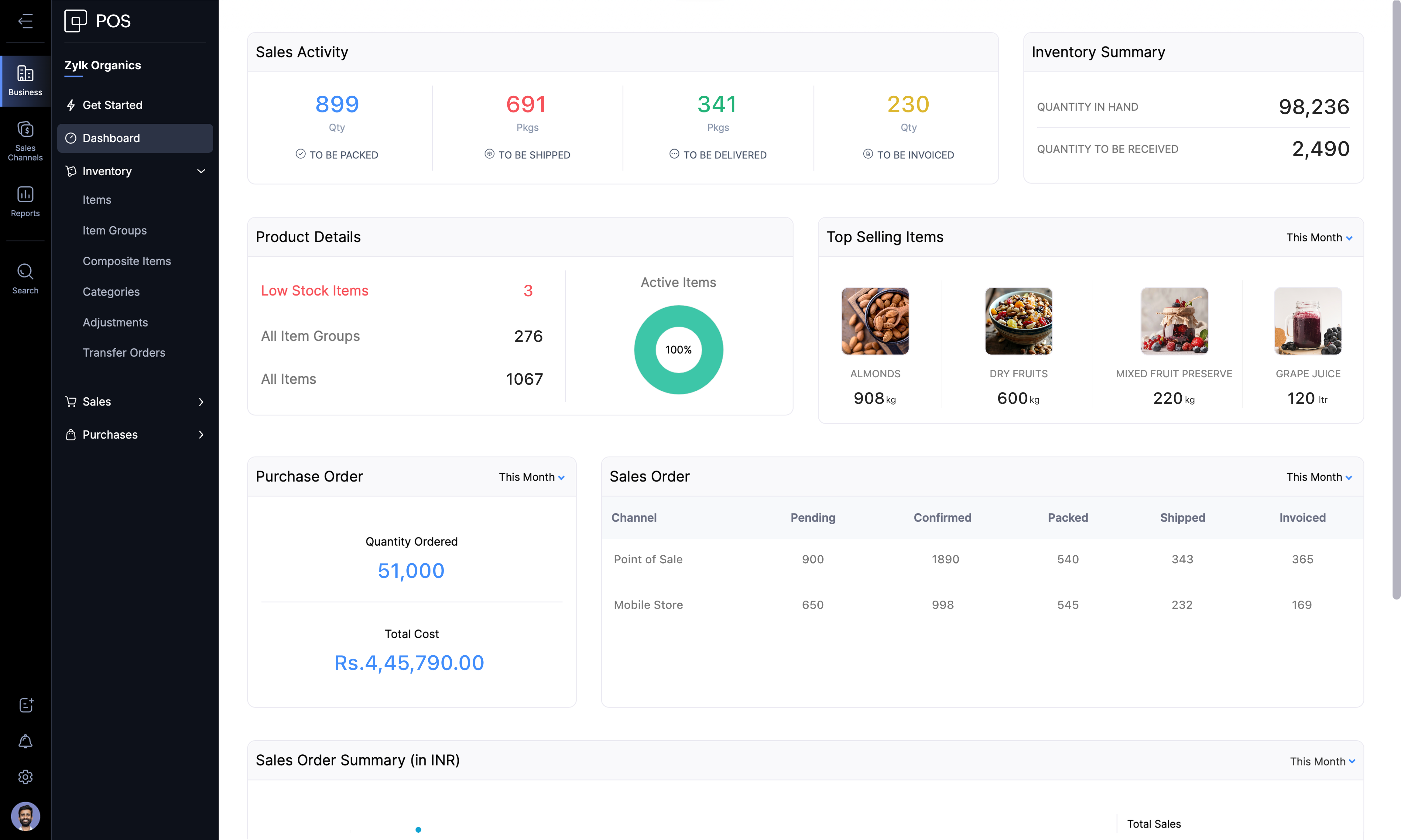Expand the Sales menu section

click(x=201, y=402)
